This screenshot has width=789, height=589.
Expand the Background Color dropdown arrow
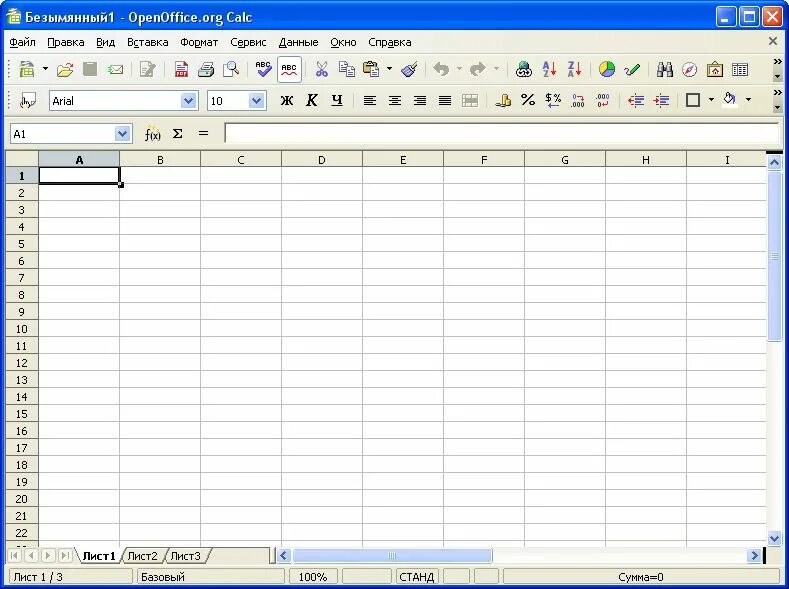(748, 100)
